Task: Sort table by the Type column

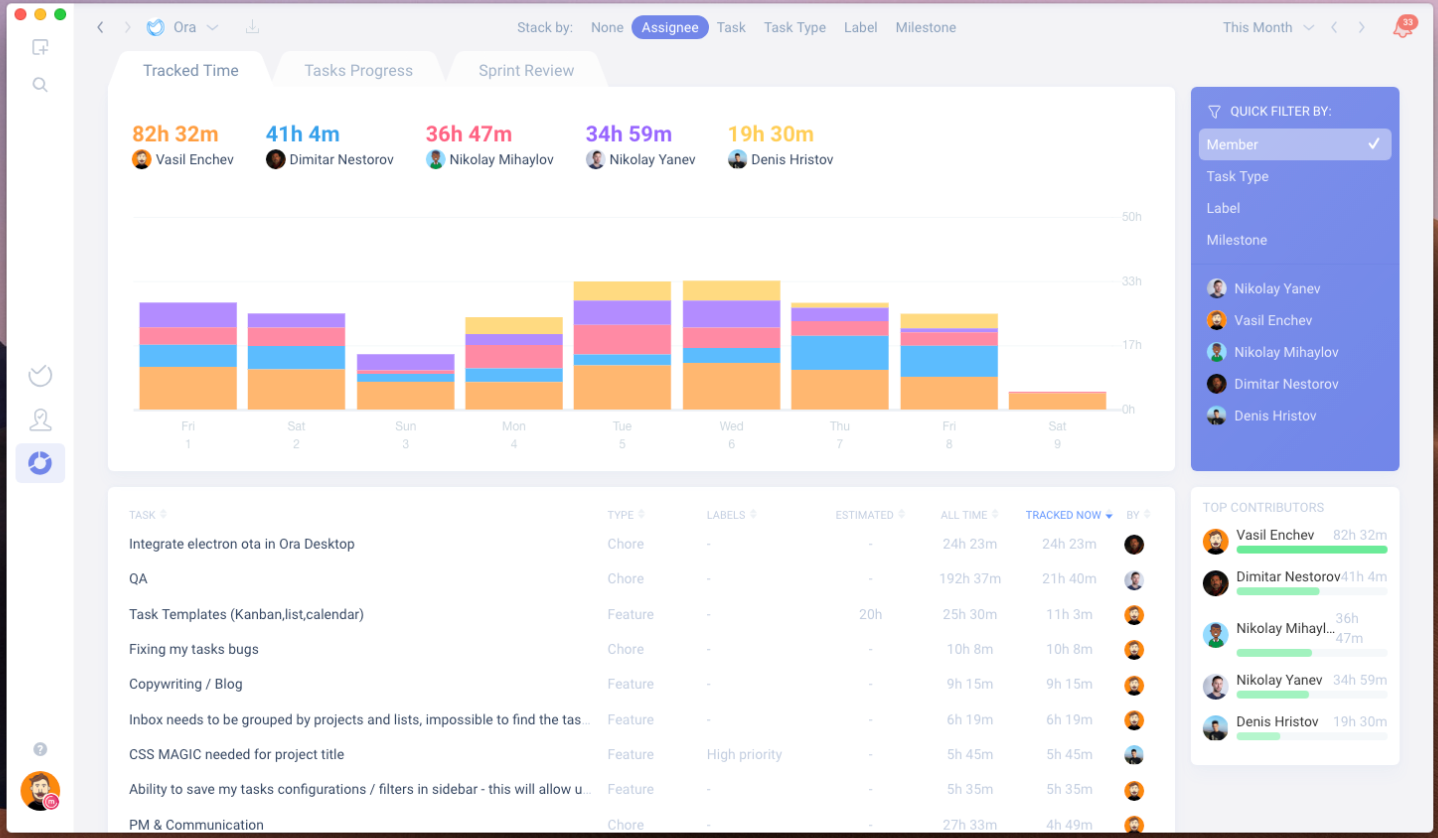Action: [625, 515]
